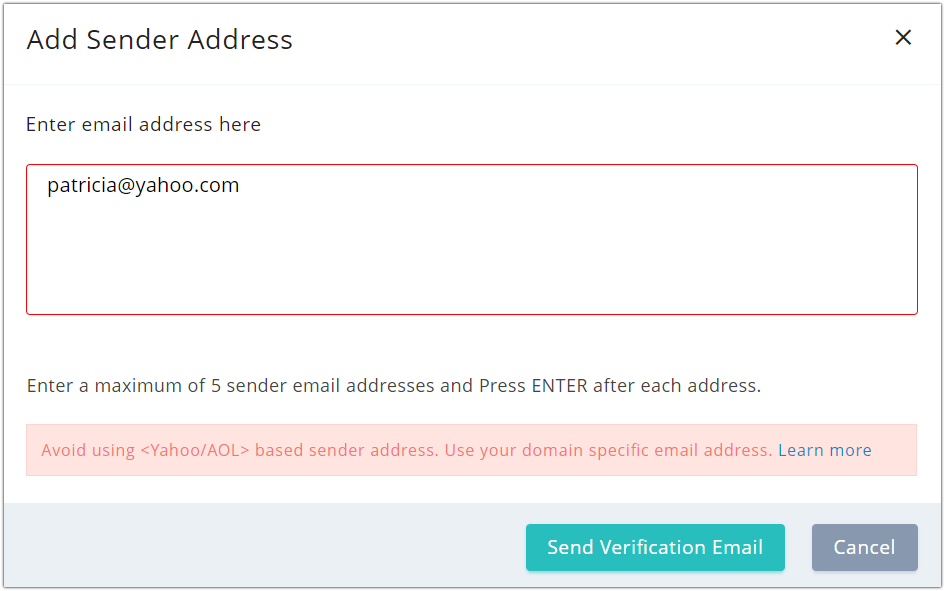The height and width of the screenshot is (591, 945).
Task: Click the '<Yahoo/AOL>' text in the warning
Action: [x=194, y=450]
